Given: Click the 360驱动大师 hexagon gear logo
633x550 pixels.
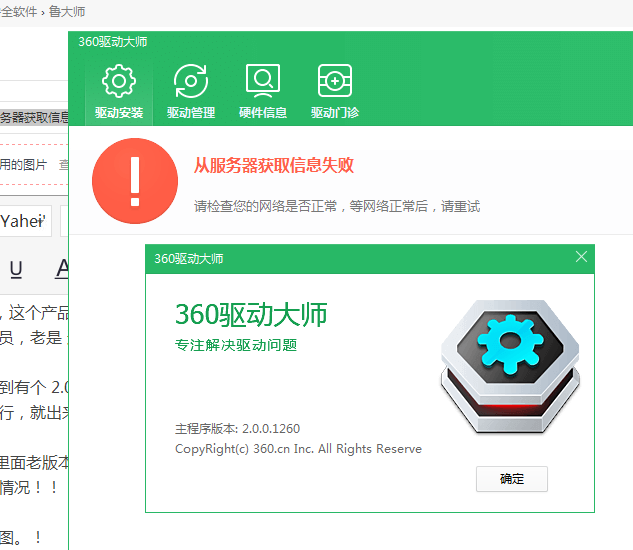Looking at the screenshot, I should coord(510,367).
